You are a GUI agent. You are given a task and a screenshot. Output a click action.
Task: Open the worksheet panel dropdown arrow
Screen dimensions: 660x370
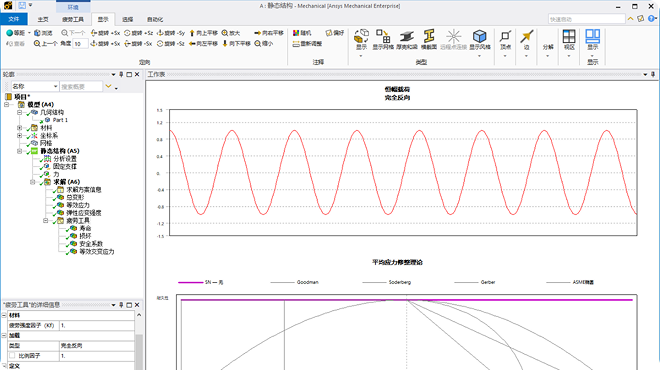(x=645, y=75)
